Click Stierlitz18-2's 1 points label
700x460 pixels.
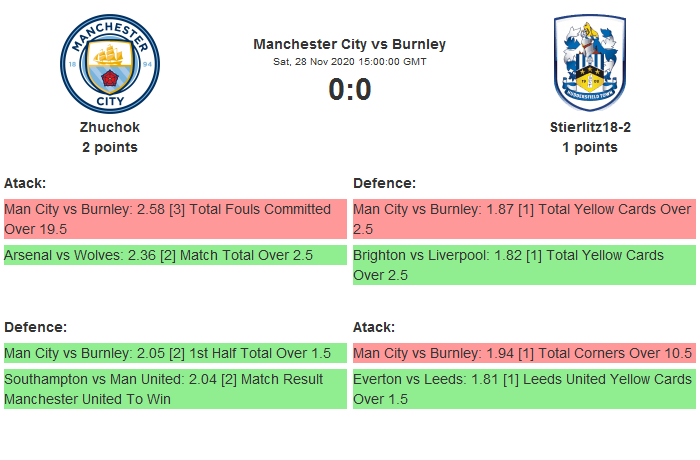point(590,147)
